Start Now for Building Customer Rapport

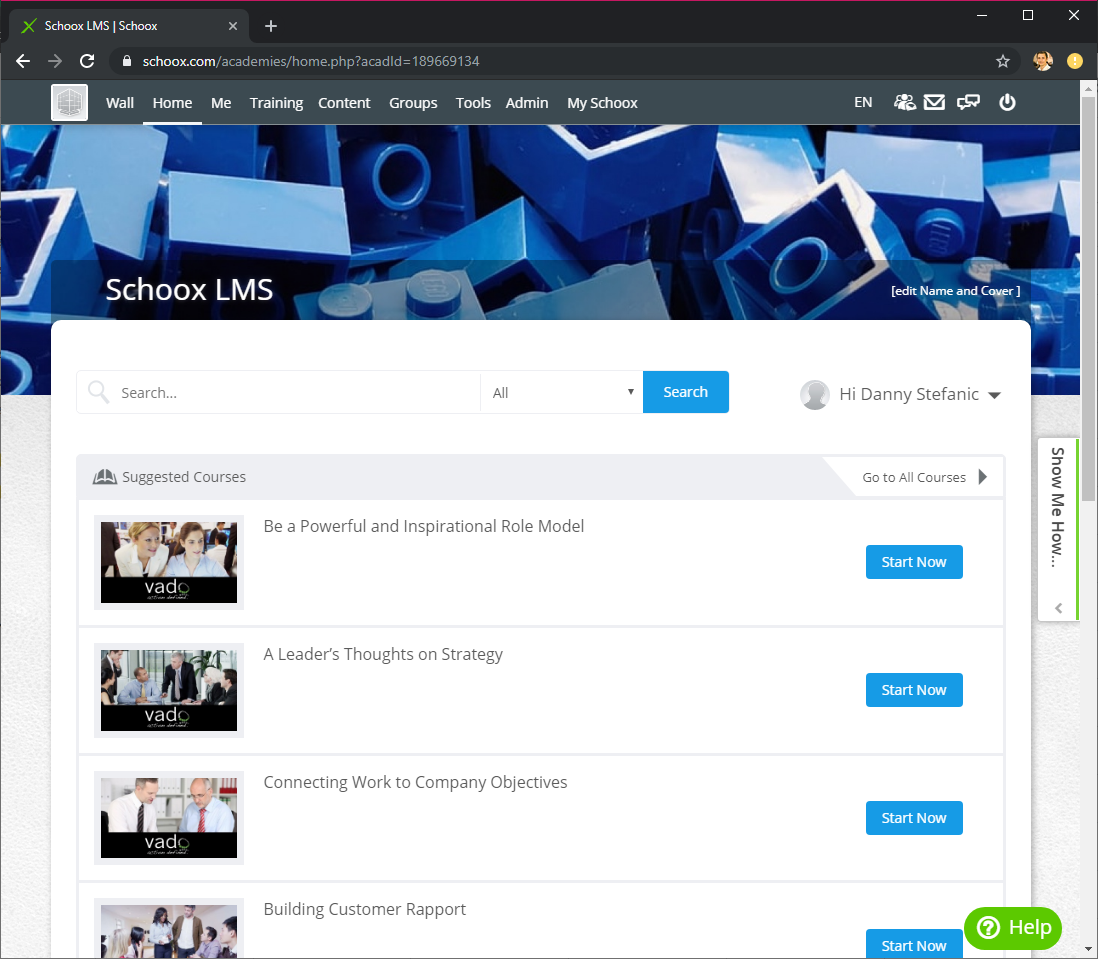(914, 945)
